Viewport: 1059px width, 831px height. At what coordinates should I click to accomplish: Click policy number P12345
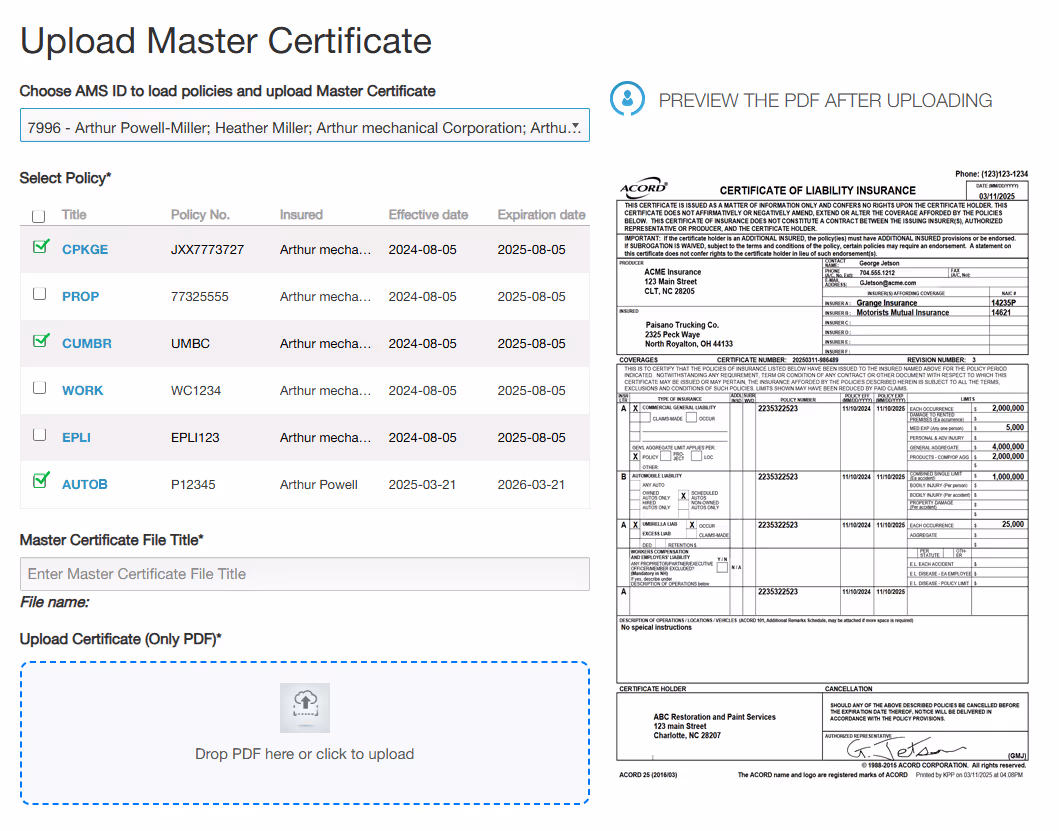pyautogui.click(x=193, y=484)
